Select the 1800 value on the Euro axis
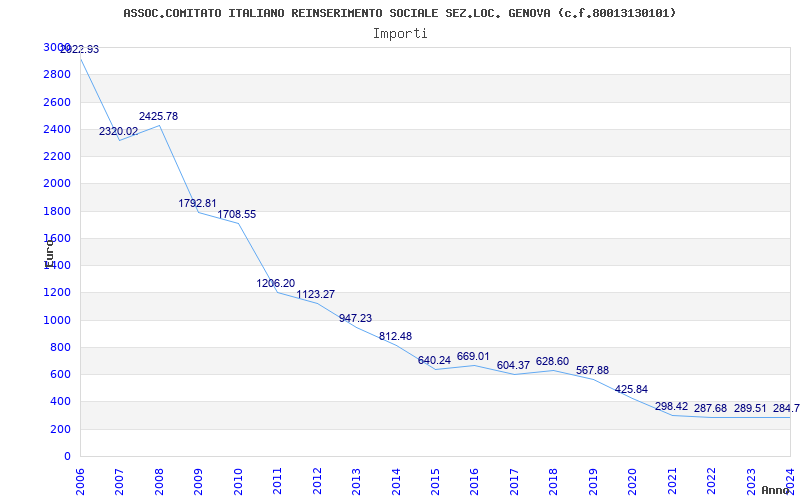 click(57, 211)
